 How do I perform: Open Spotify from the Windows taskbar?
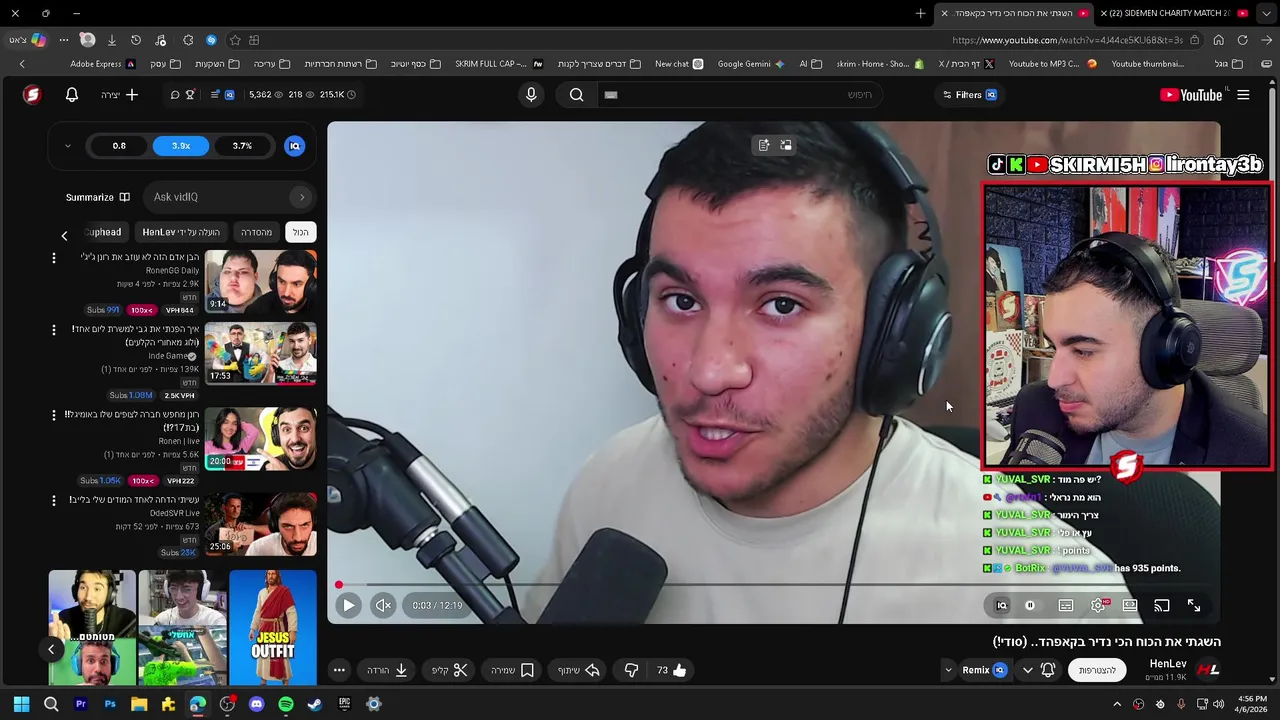(x=286, y=704)
